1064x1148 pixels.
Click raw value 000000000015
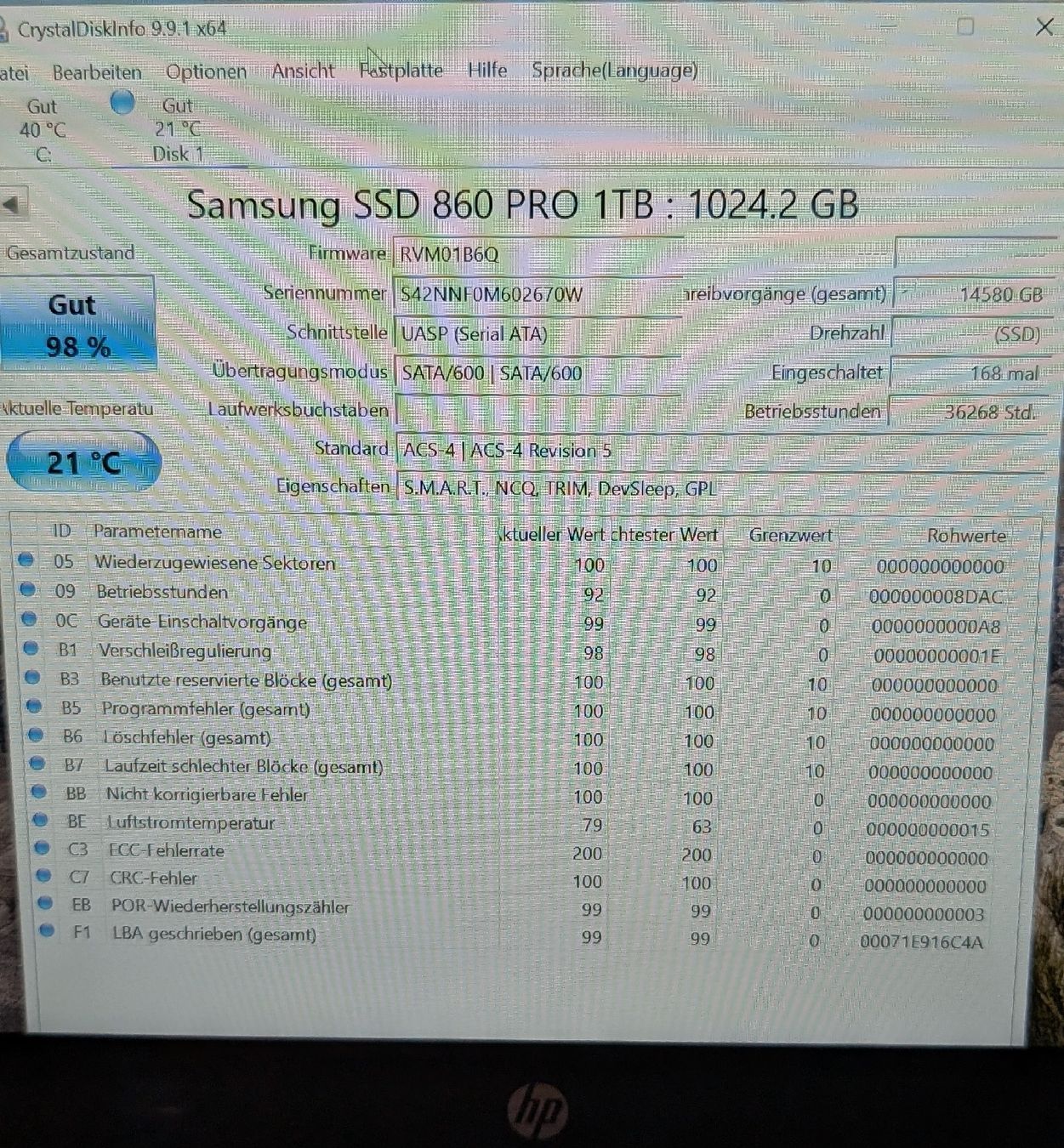tap(928, 830)
